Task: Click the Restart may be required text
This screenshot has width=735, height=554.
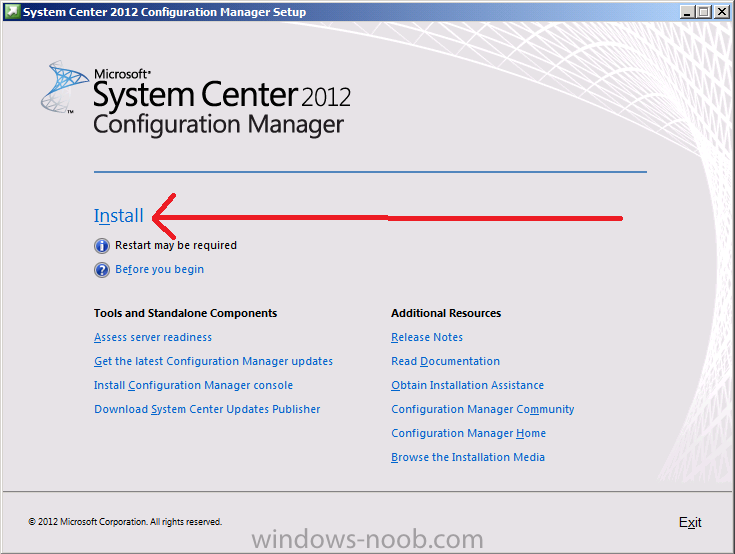Action: point(176,245)
